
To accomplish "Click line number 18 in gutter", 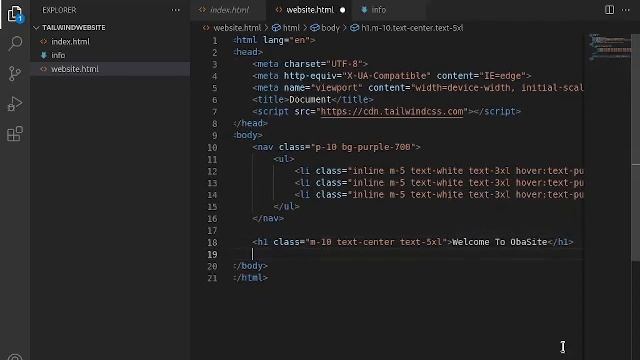I will click(212, 242).
